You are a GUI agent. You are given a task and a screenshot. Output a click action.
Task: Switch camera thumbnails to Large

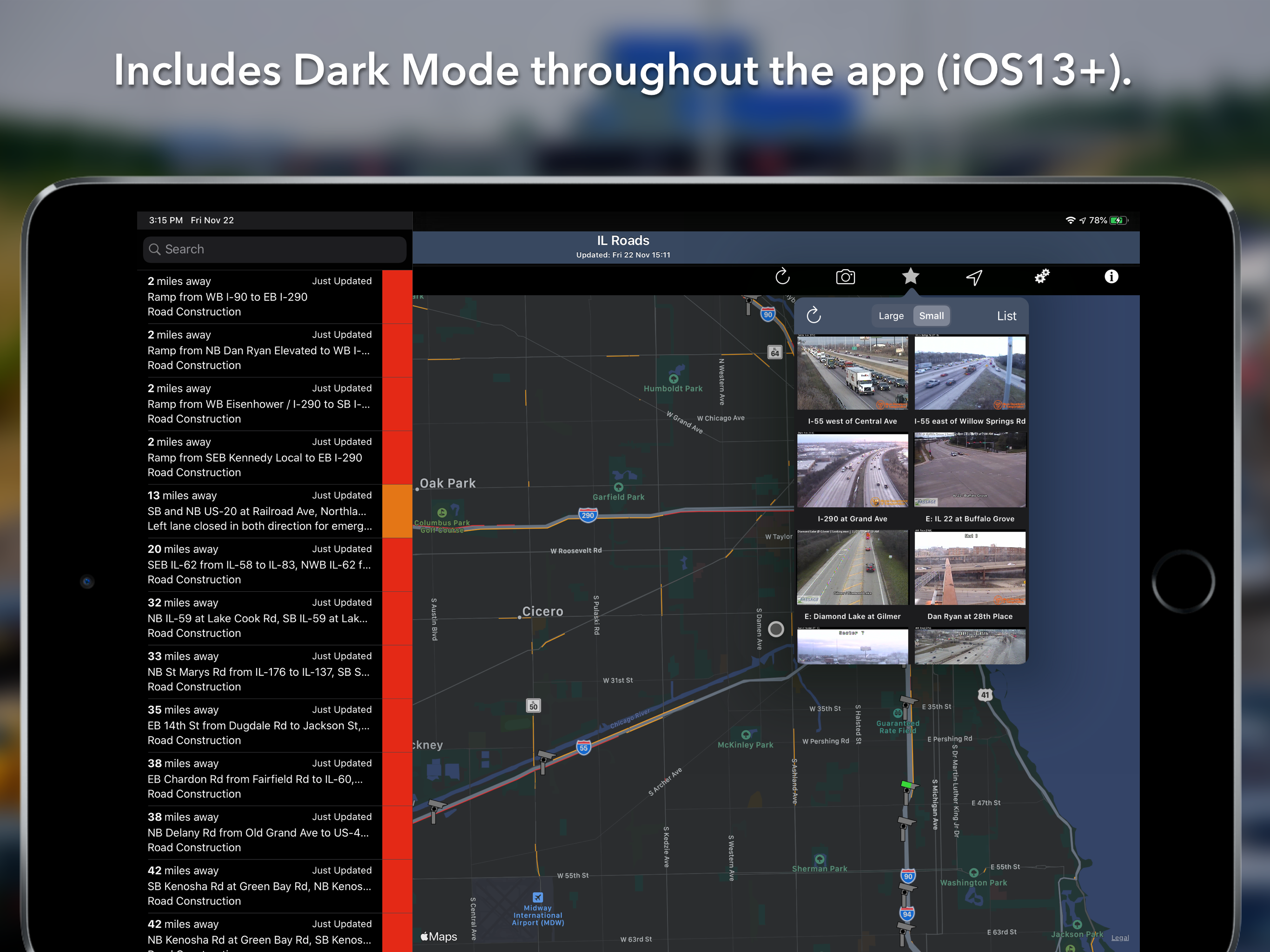891,316
